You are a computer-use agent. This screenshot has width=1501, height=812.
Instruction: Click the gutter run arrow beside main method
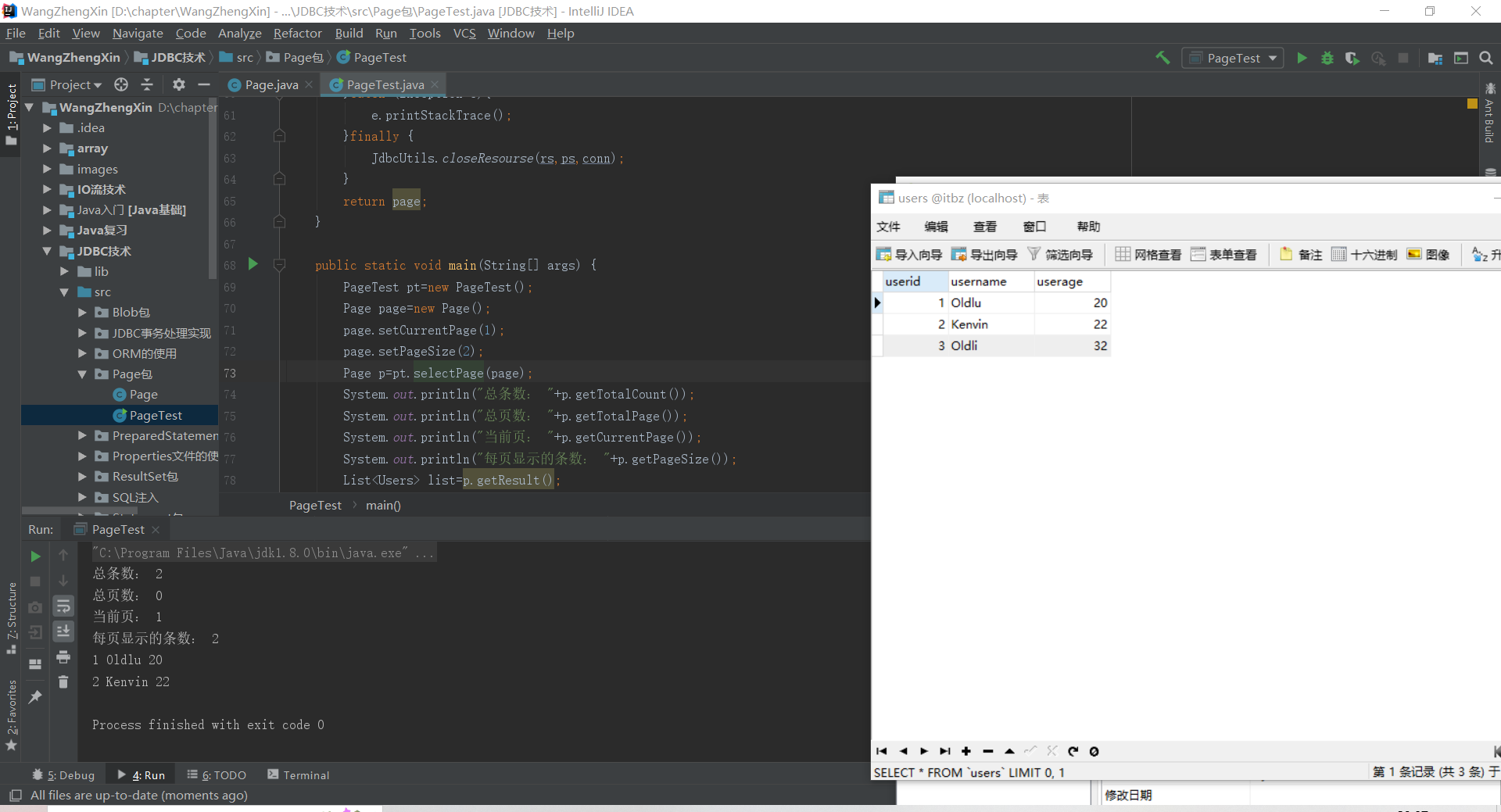(253, 264)
